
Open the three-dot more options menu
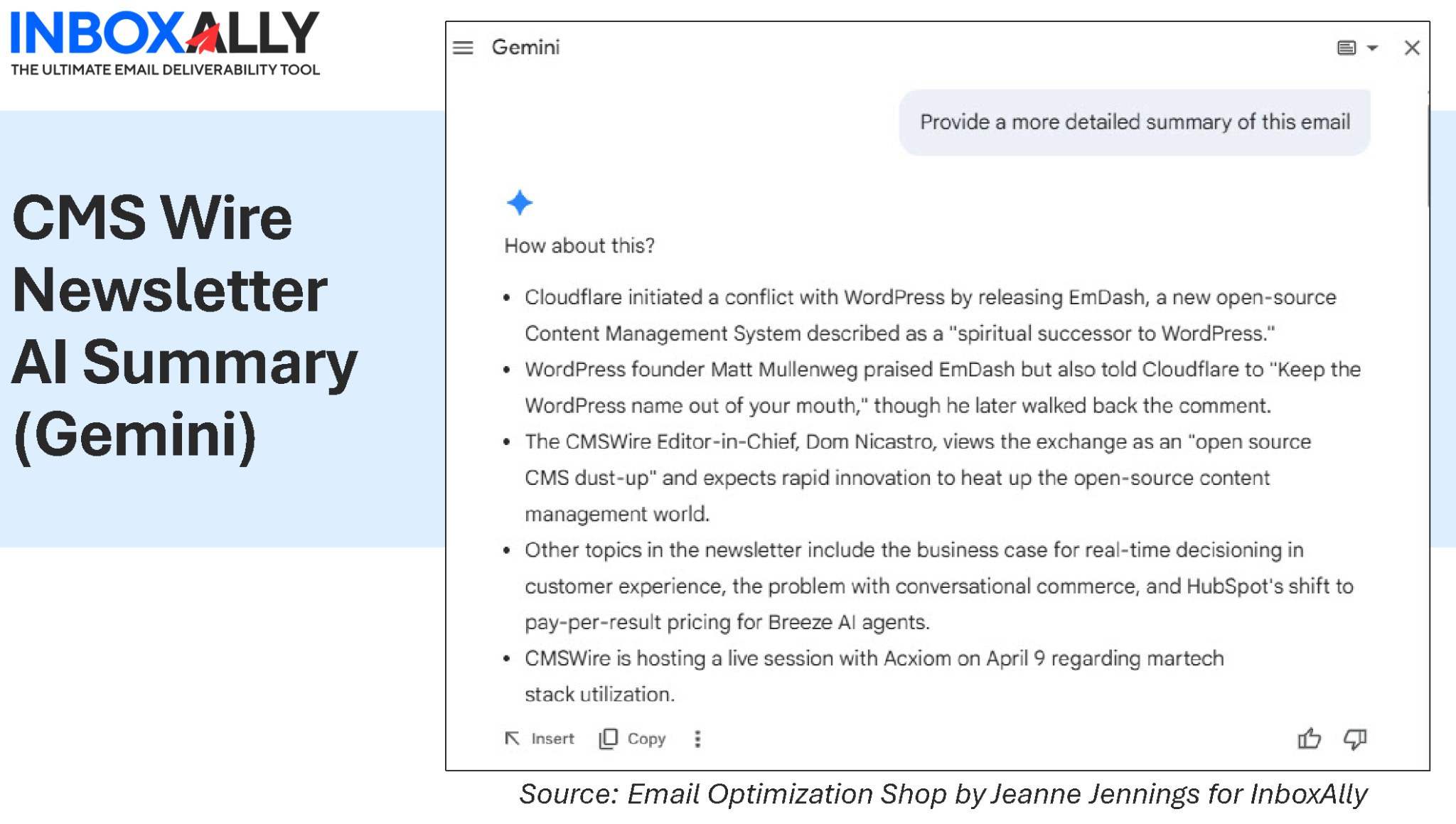pyautogui.click(x=697, y=739)
